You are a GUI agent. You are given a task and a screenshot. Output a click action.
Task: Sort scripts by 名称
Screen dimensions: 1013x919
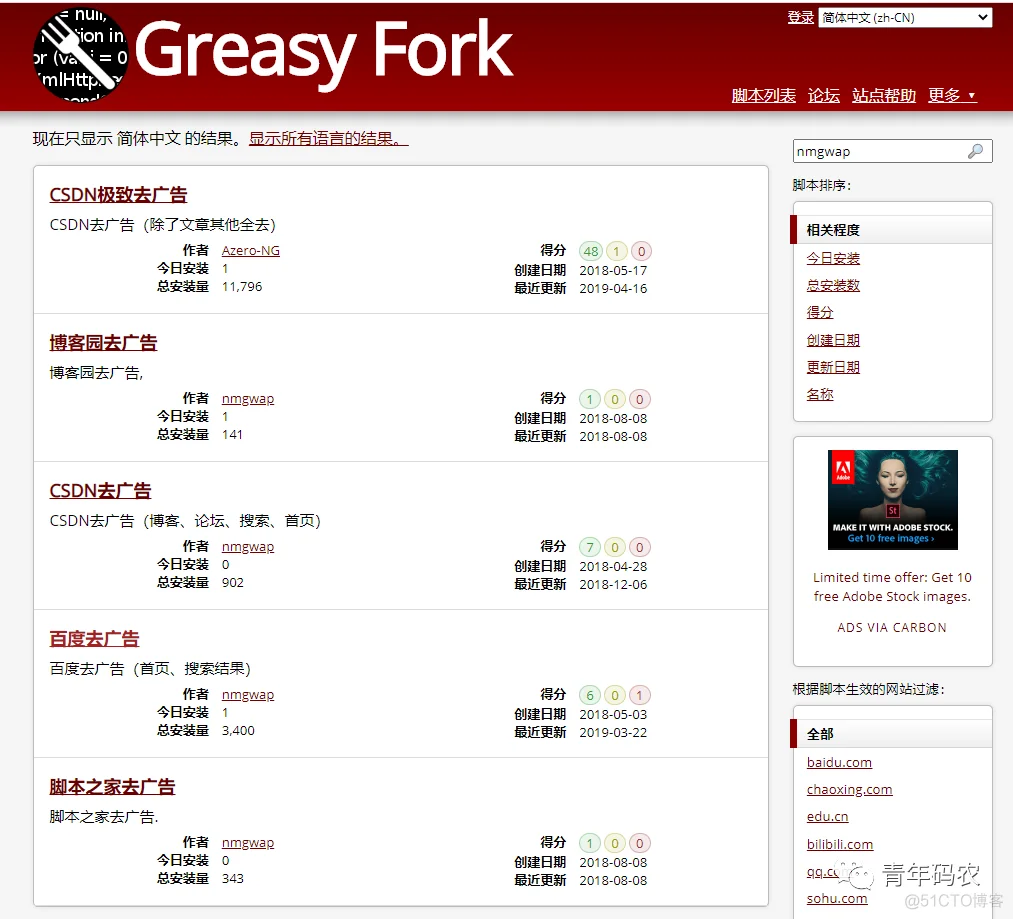click(x=820, y=394)
